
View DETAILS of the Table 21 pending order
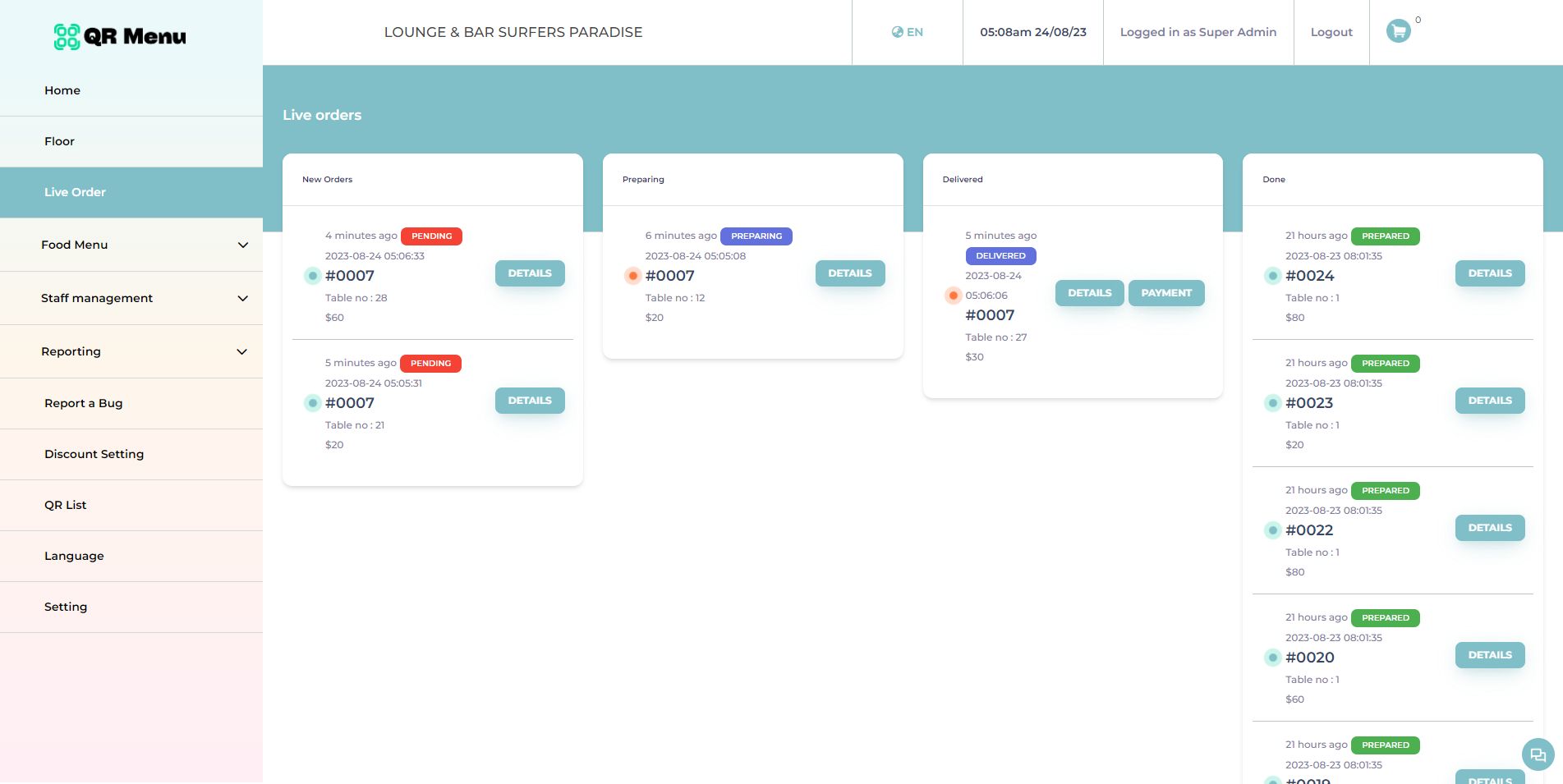click(530, 401)
